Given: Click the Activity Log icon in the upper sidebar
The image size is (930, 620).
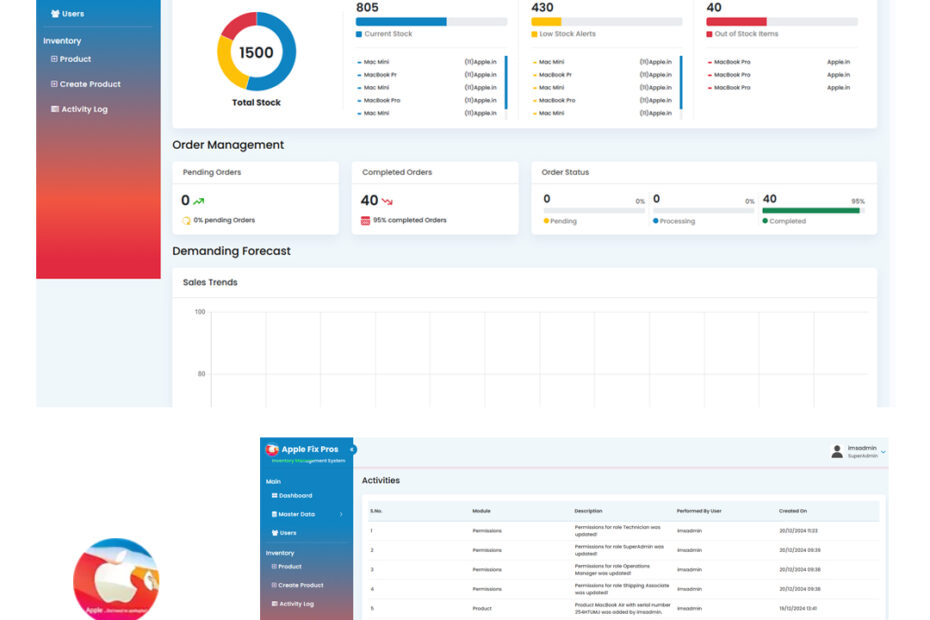Looking at the screenshot, I should (x=55, y=109).
